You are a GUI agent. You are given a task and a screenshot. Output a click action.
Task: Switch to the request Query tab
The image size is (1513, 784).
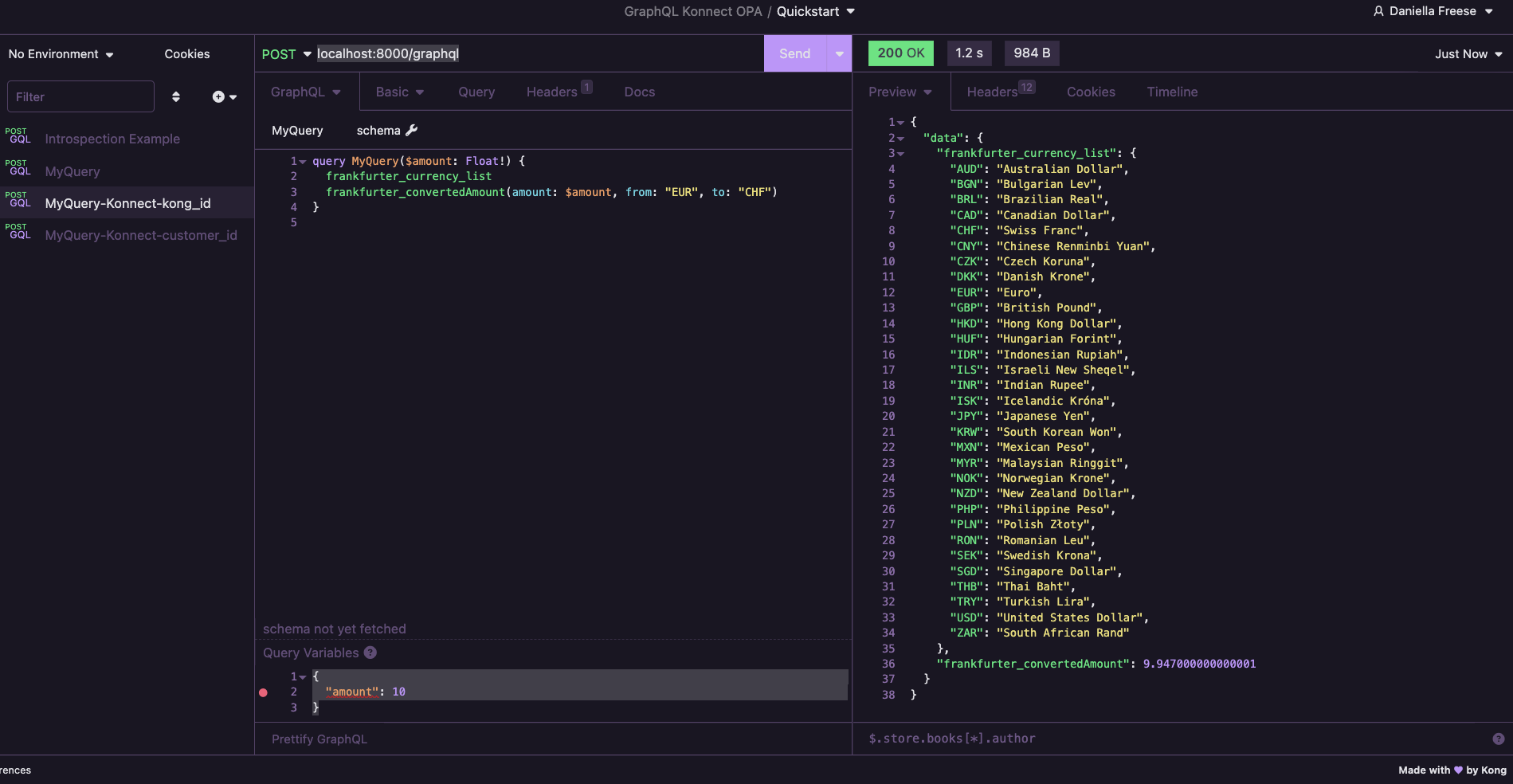476,92
